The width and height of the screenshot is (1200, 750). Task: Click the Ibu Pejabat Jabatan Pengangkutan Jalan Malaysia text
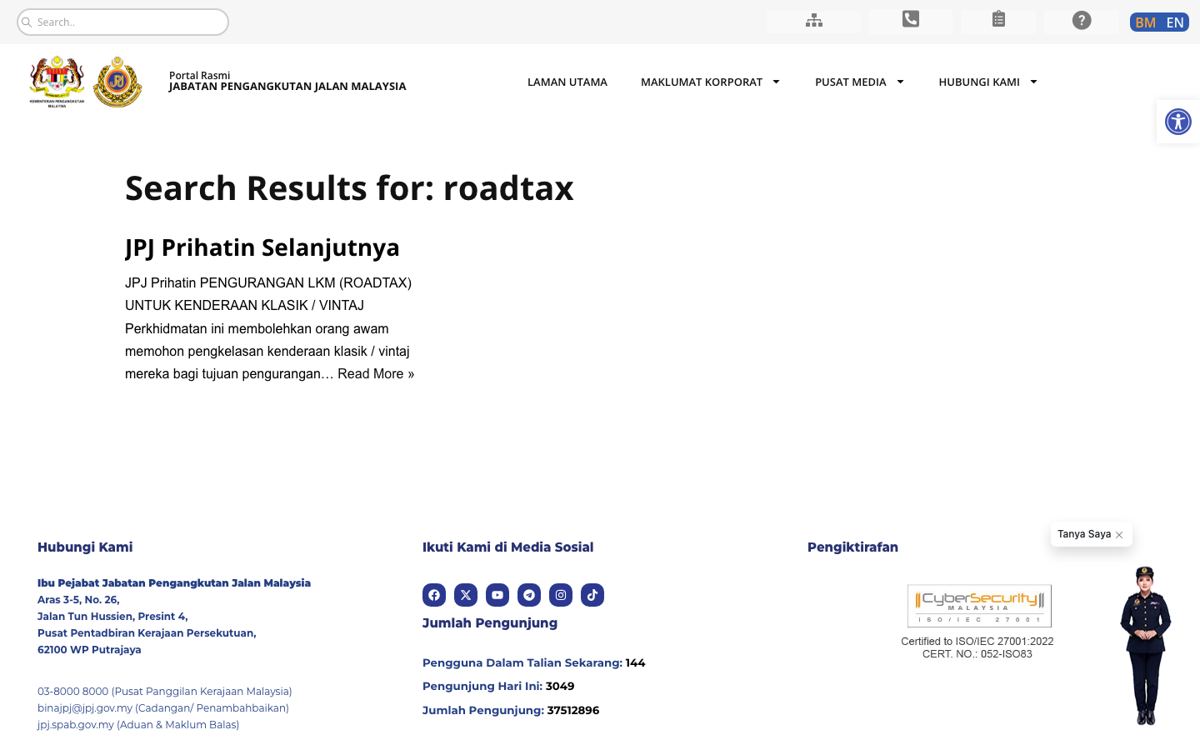(174, 583)
